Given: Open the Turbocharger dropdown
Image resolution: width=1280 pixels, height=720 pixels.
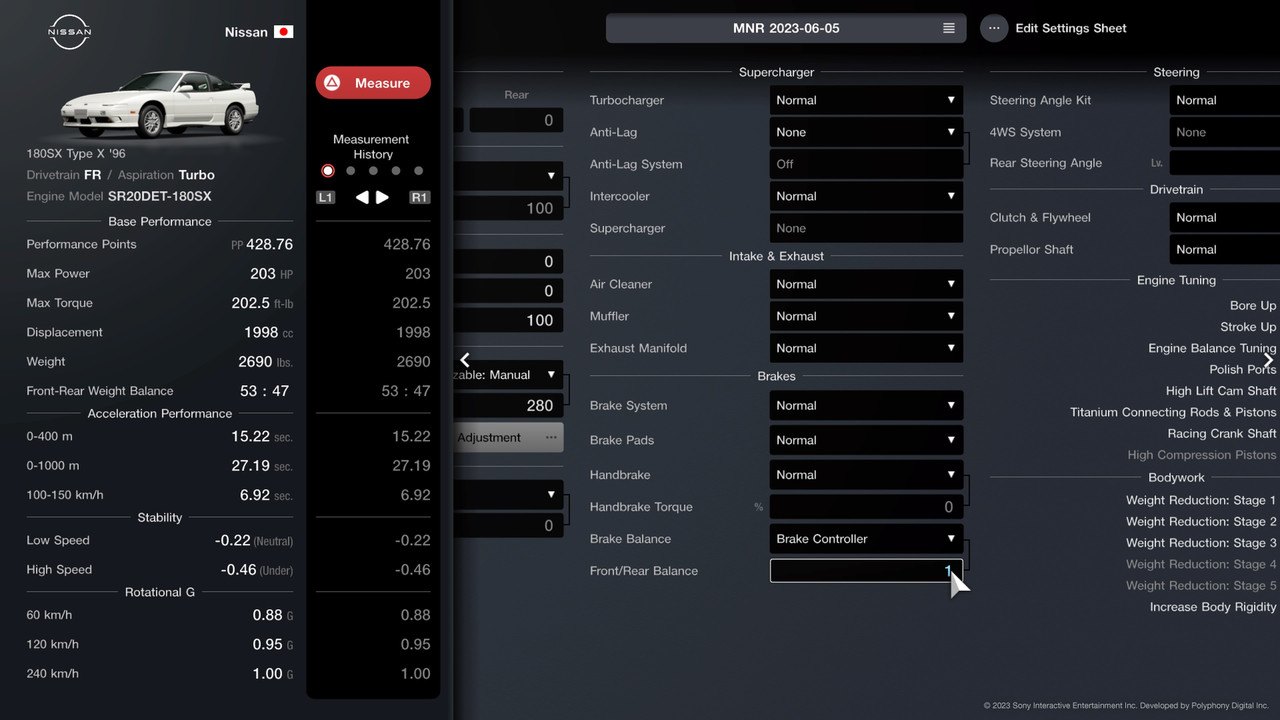Looking at the screenshot, I should [x=867, y=100].
